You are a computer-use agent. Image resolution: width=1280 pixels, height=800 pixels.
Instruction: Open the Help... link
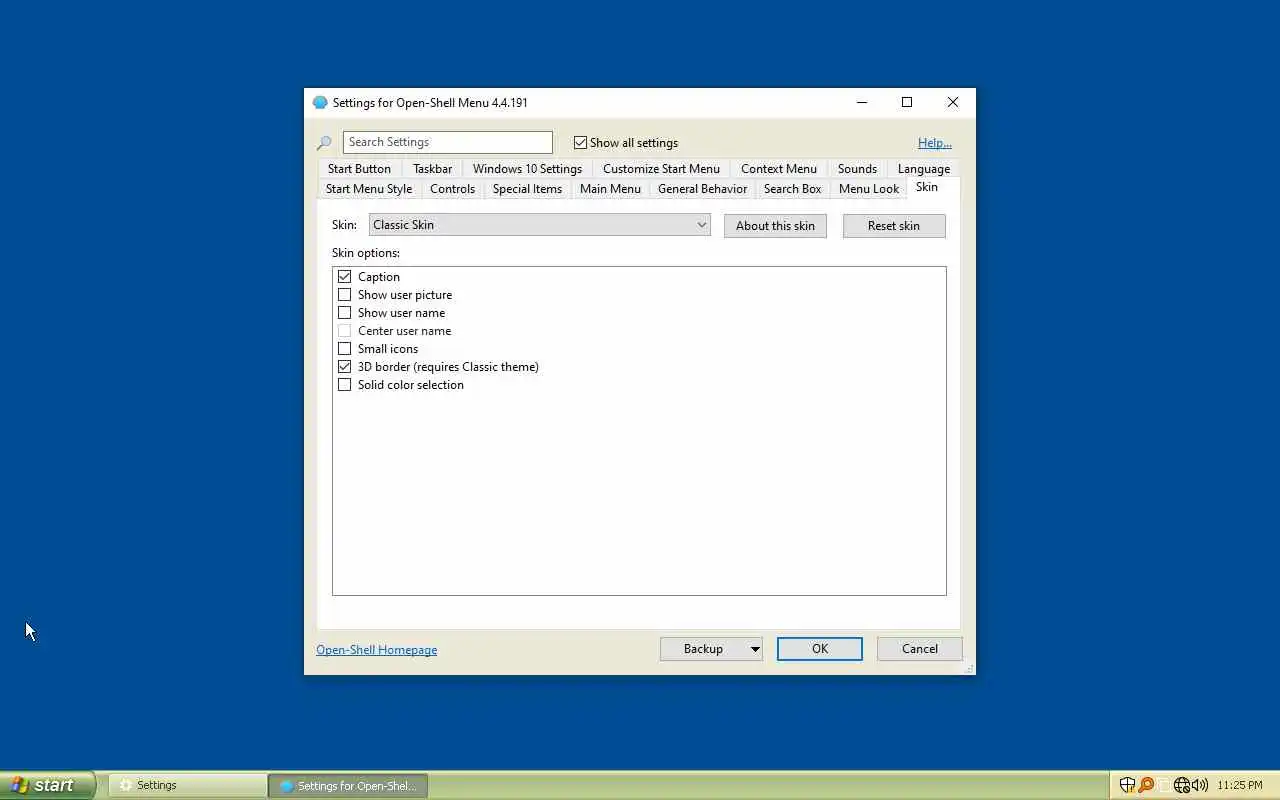[935, 143]
